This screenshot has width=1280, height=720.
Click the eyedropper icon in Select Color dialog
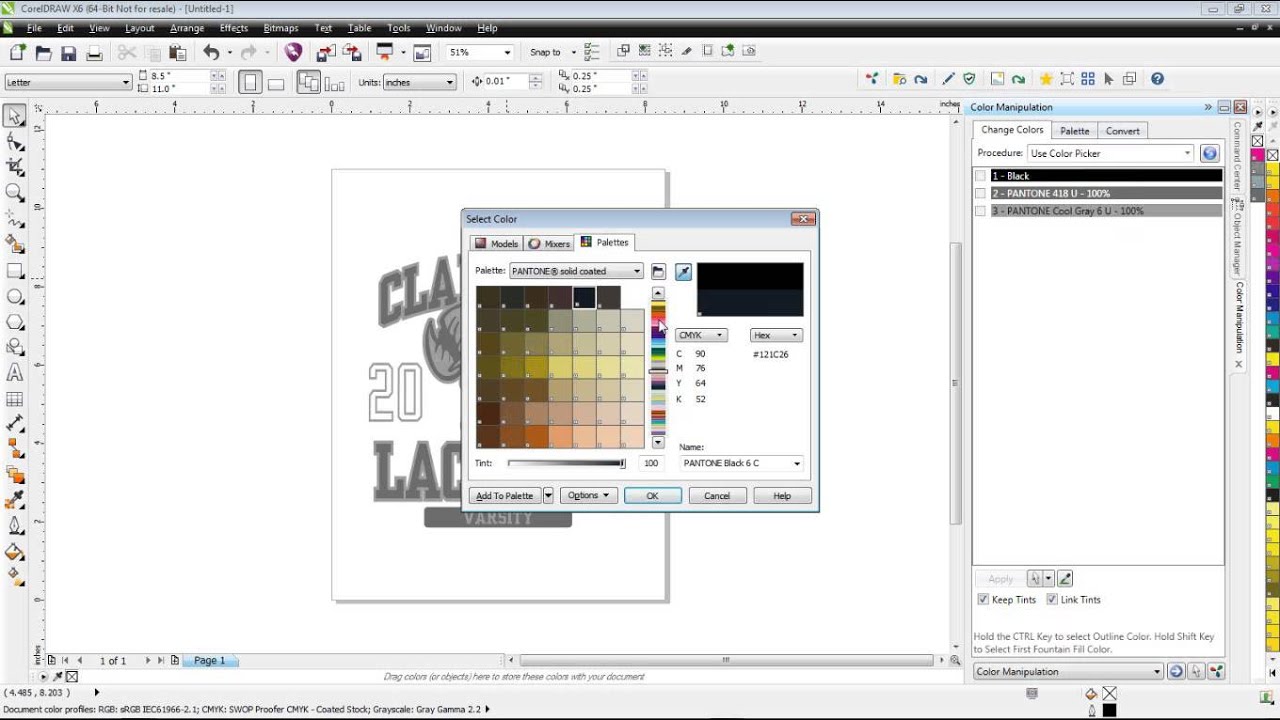683,272
